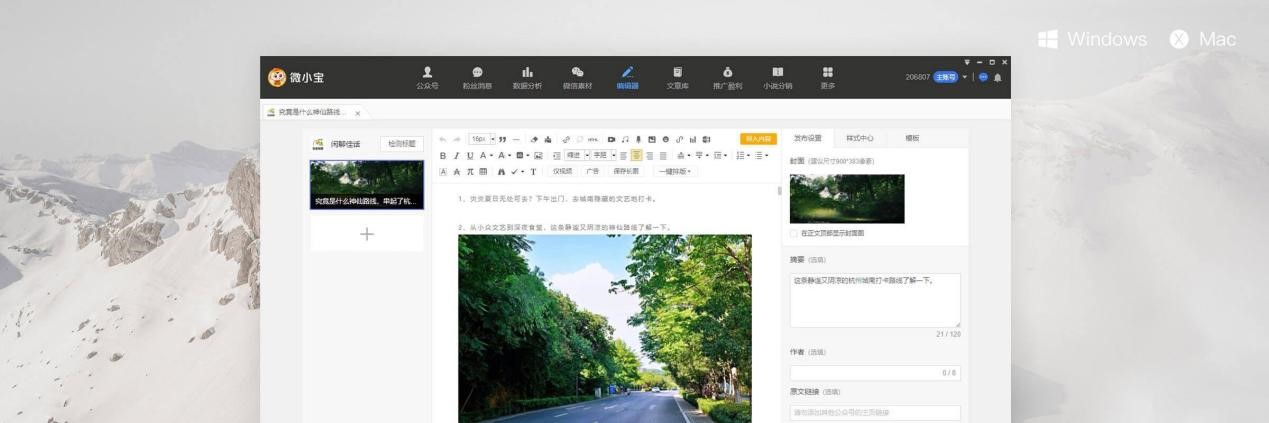
Task: Switch to the 样式中心 style center tab
Action: (x=859, y=138)
